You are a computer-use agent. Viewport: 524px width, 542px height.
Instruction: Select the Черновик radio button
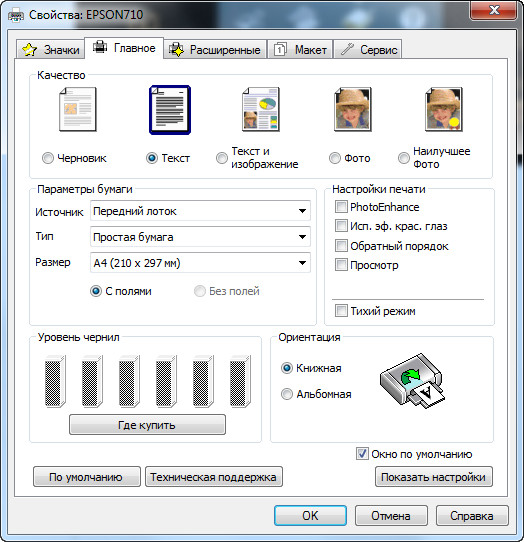click(x=48, y=158)
